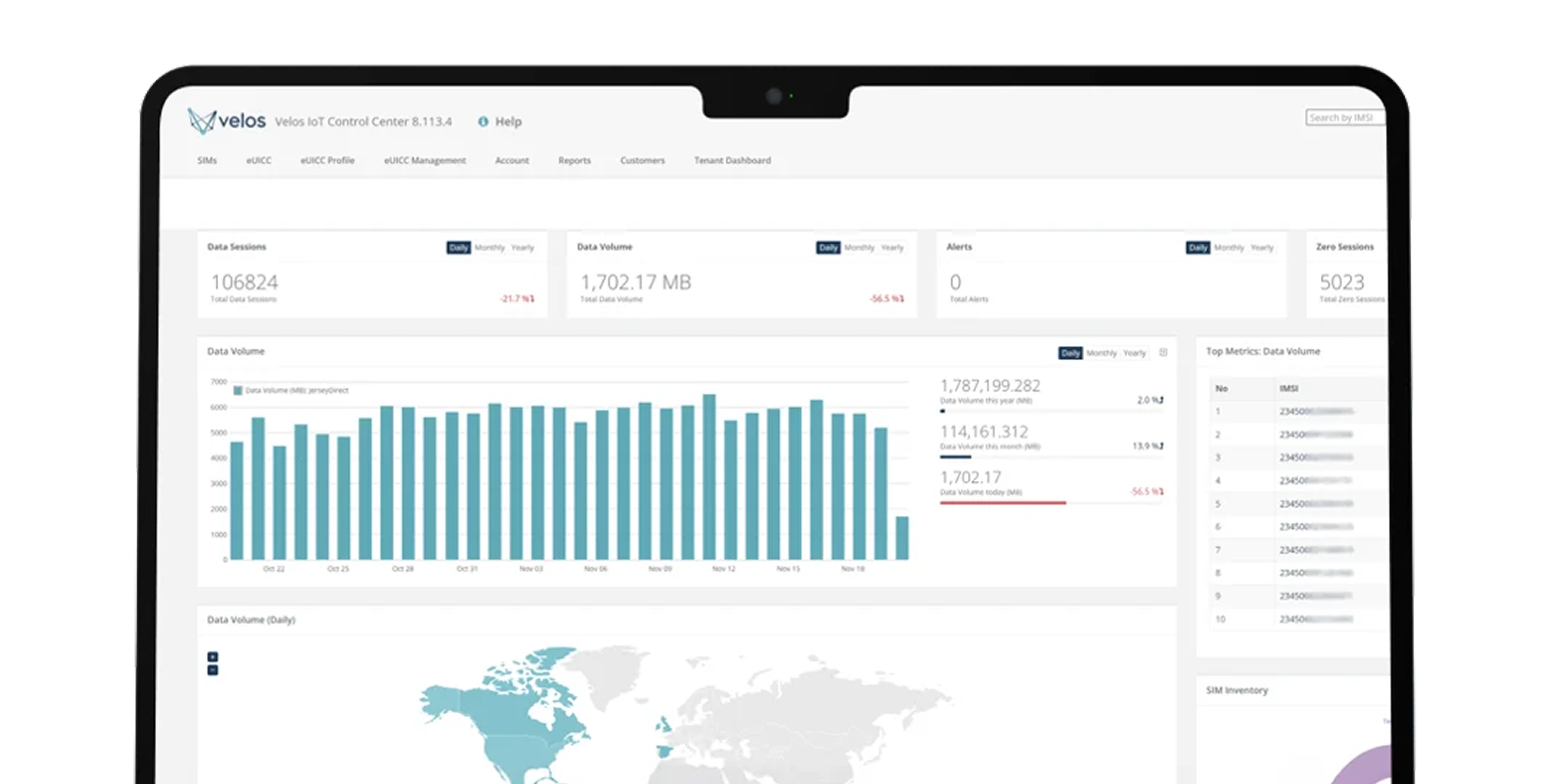Open the Reports menu
This screenshot has width=1542, height=784.
574,160
